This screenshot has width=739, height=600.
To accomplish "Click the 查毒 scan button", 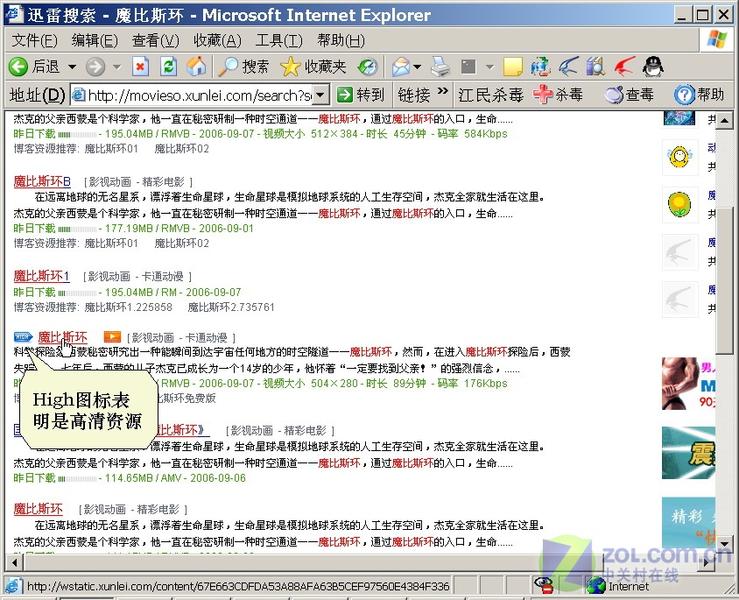I will coord(629,95).
